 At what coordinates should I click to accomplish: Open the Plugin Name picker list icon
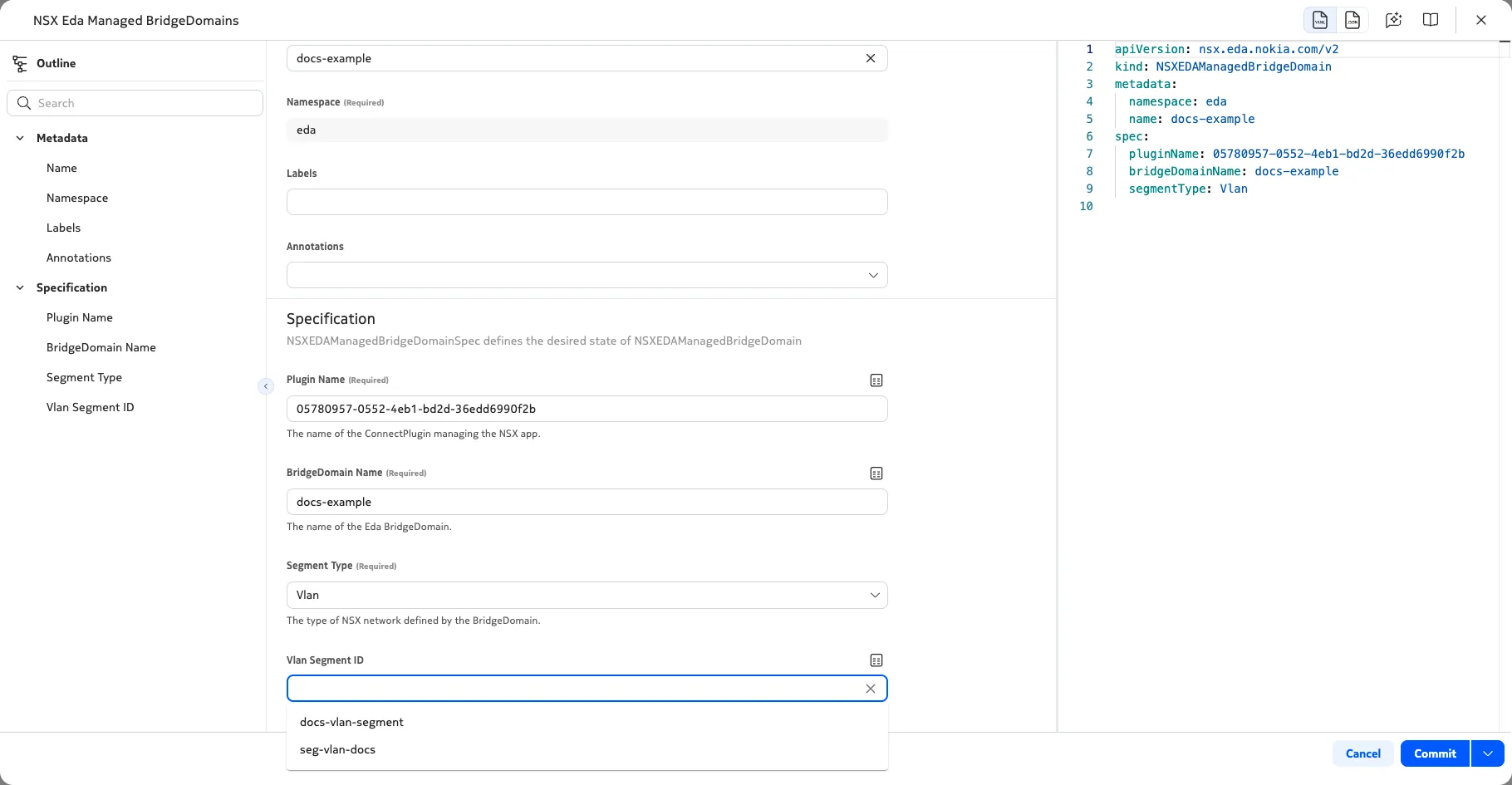click(x=876, y=380)
